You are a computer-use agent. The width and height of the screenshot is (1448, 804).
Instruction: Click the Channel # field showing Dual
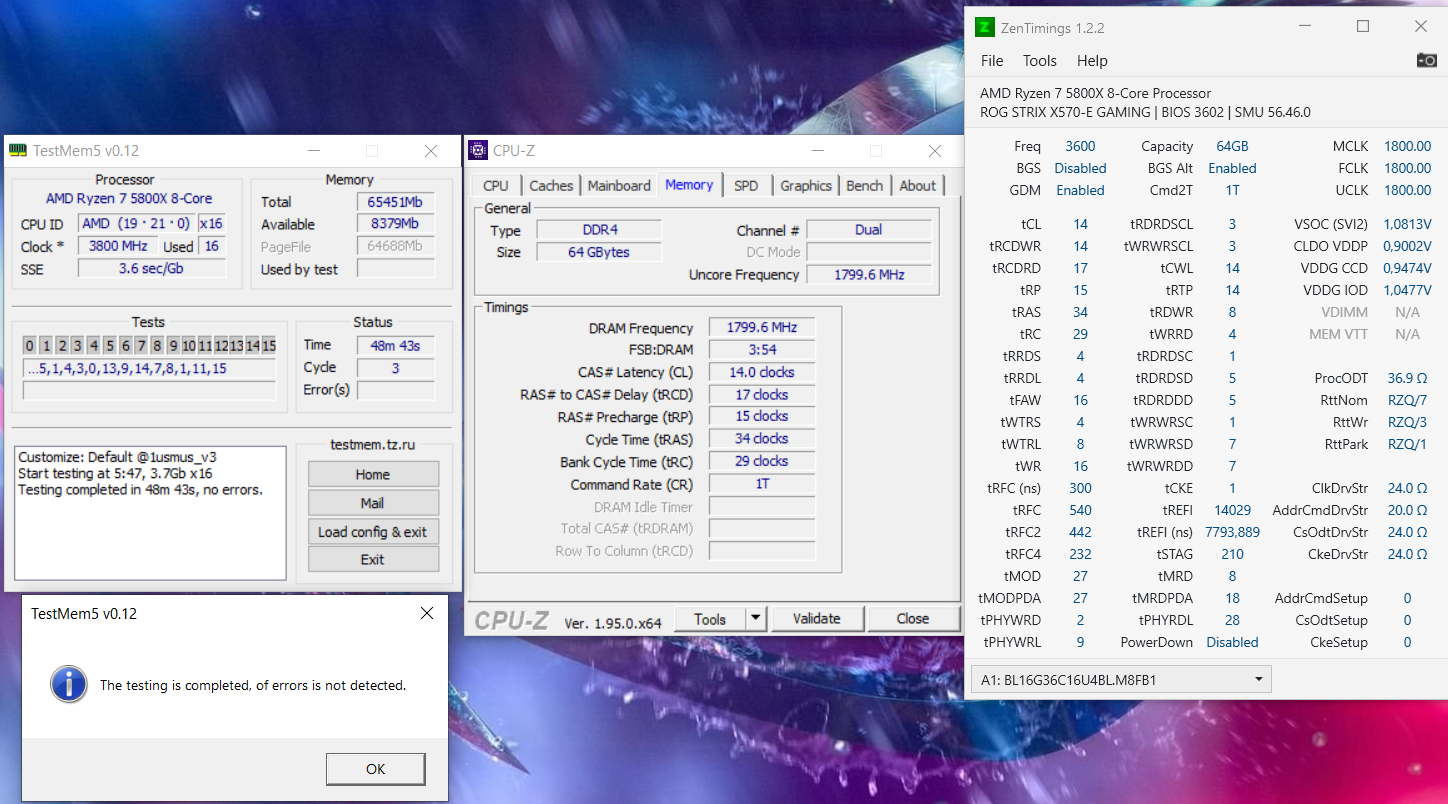click(869, 230)
